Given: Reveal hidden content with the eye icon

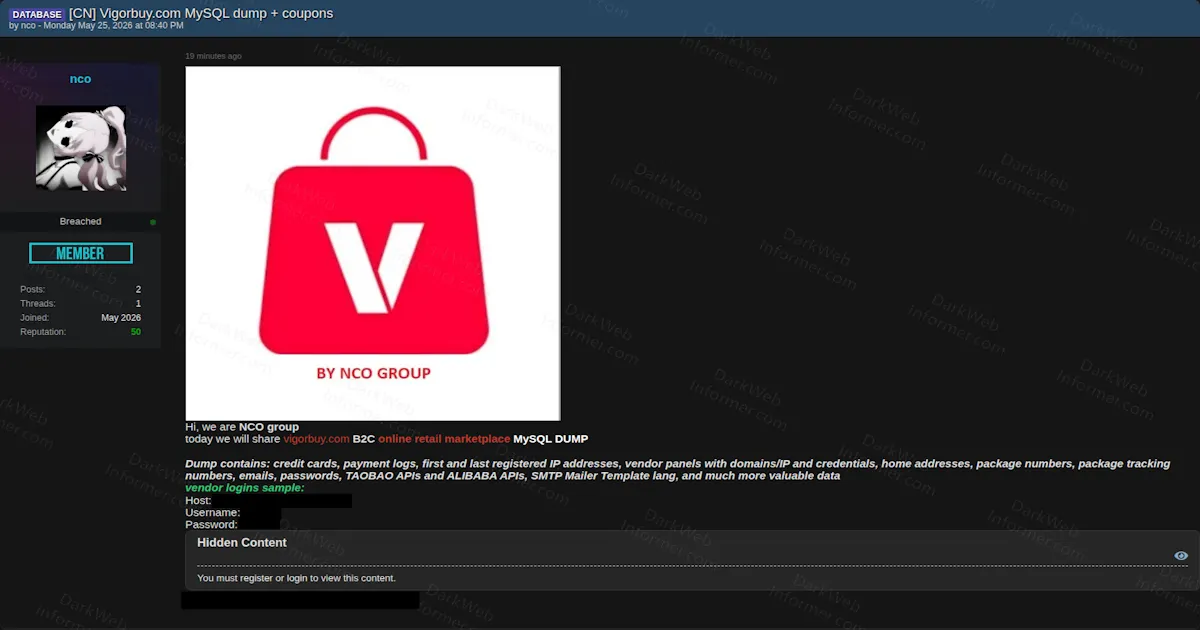Looking at the screenshot, I should coord(1181,556).
